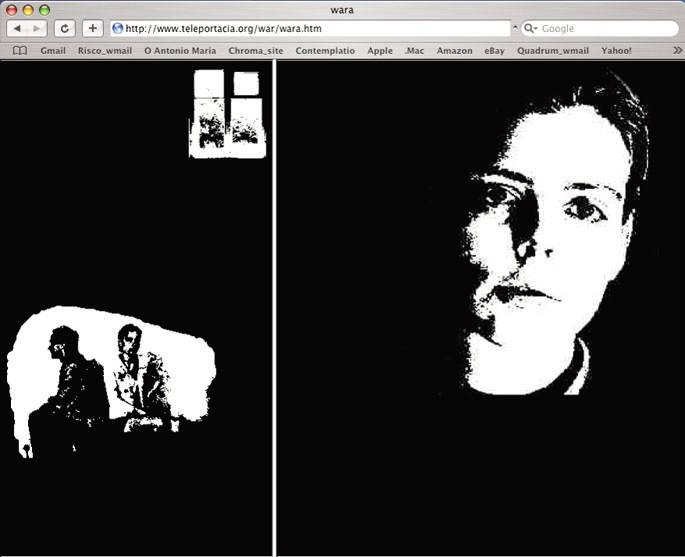Image resolution: width=685 pixels, height=557 pixels.
Task: Open the Amazon bookmark
Action: click(454, 50)
